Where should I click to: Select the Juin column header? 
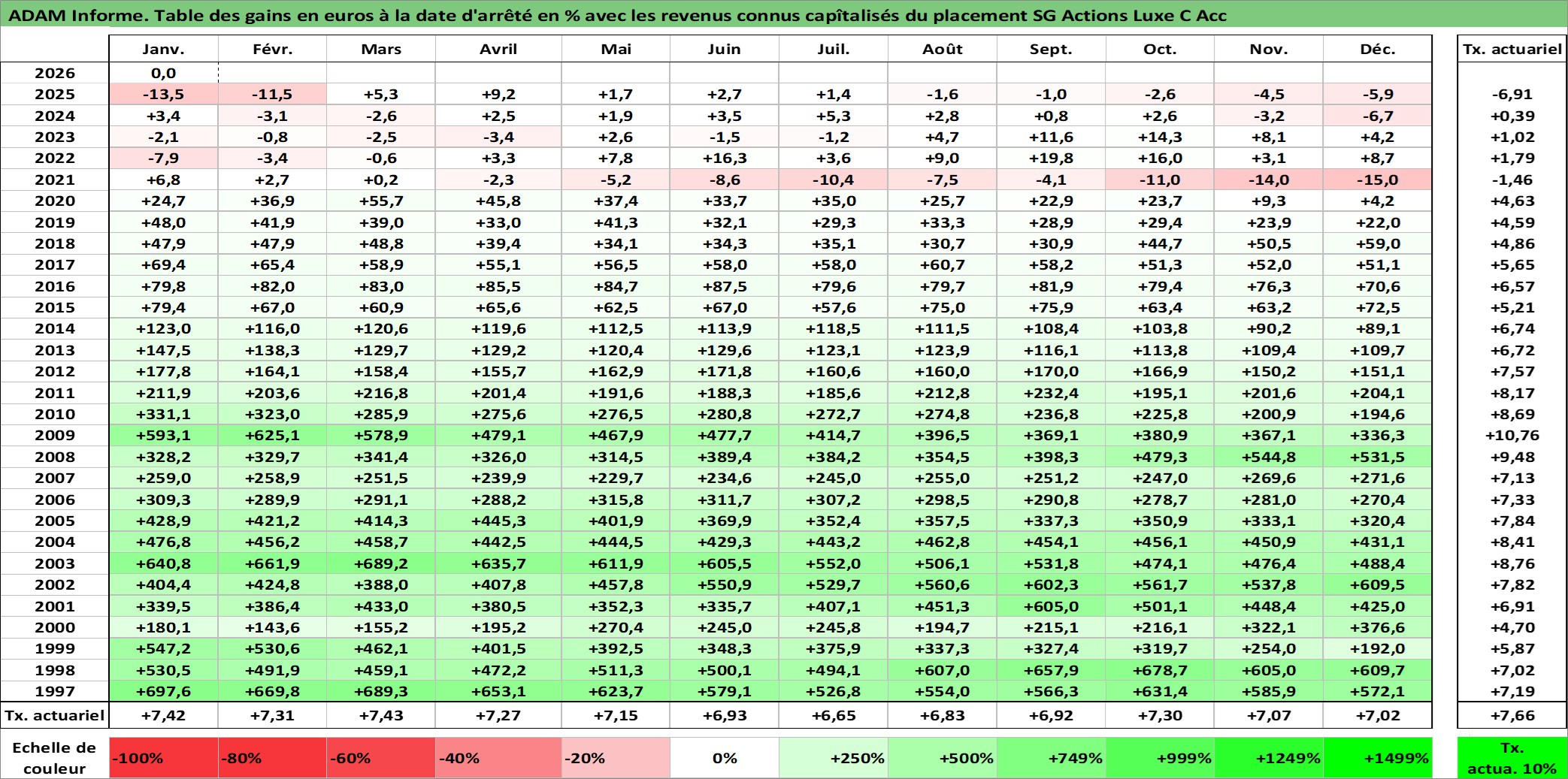[x=725, y=49]
